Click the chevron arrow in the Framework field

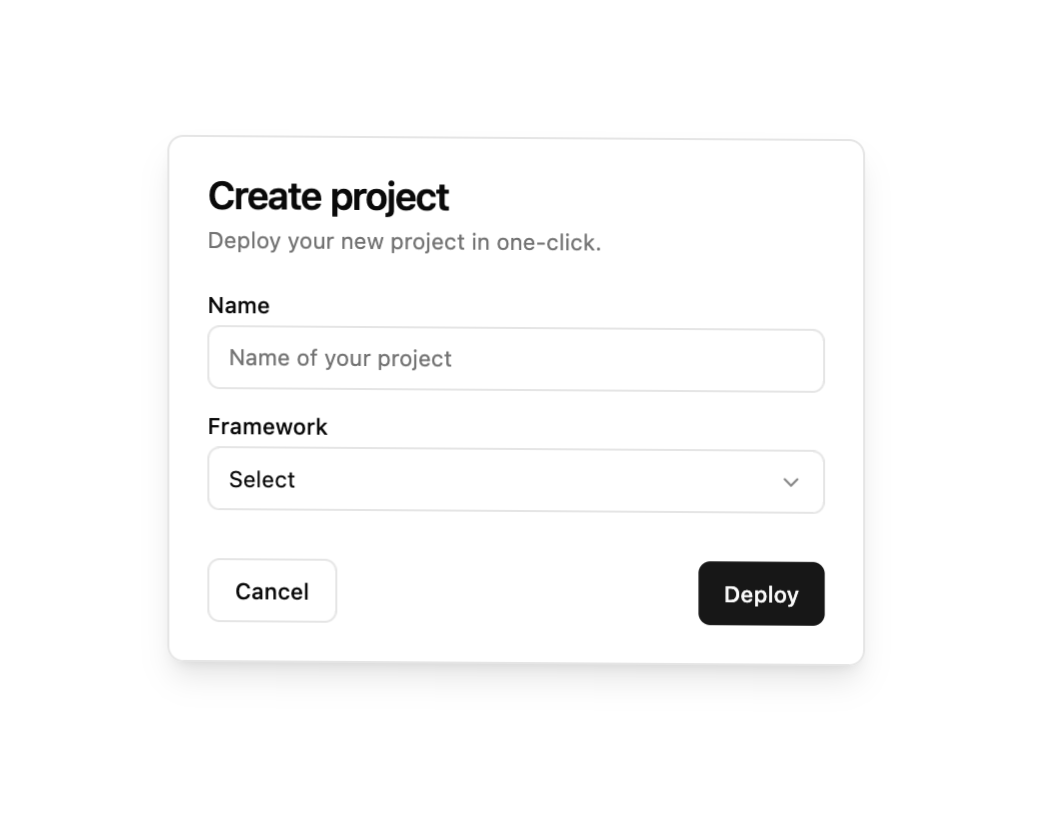(x=791, y=482)
